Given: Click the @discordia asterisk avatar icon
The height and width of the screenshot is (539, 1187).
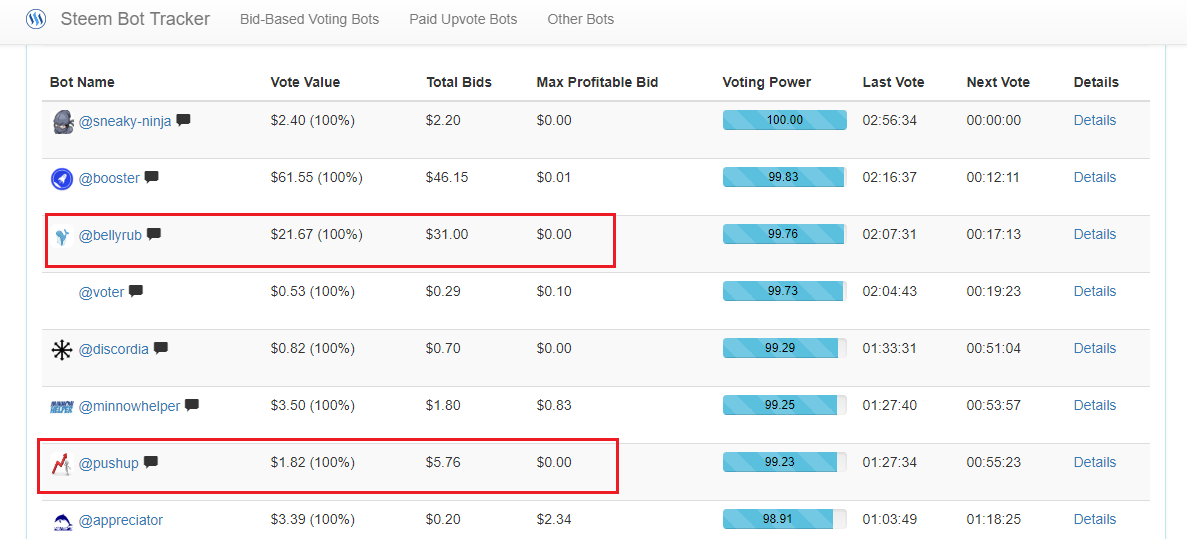Looking at the screenshot, I should pos(61,350).
